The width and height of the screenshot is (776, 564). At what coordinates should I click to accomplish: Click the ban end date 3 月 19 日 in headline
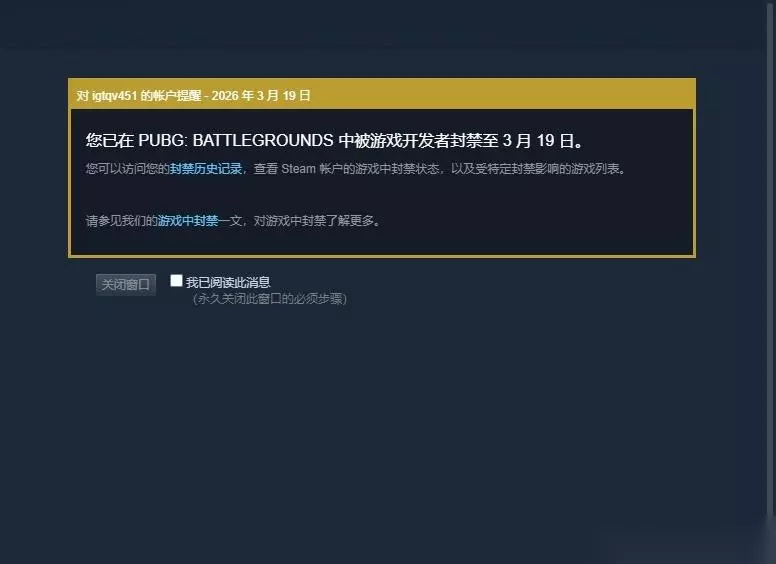(x=538, y=141)
